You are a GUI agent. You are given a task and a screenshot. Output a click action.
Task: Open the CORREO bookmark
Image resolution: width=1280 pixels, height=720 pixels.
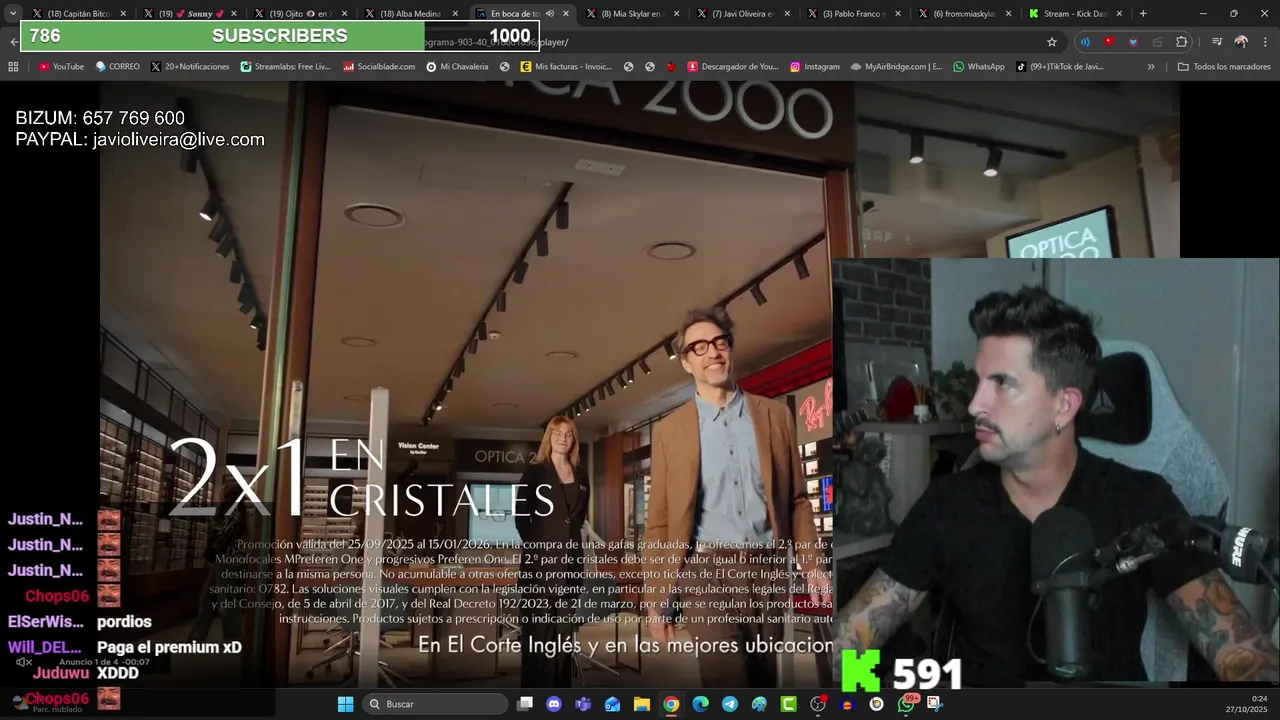(x=118, y=67)
